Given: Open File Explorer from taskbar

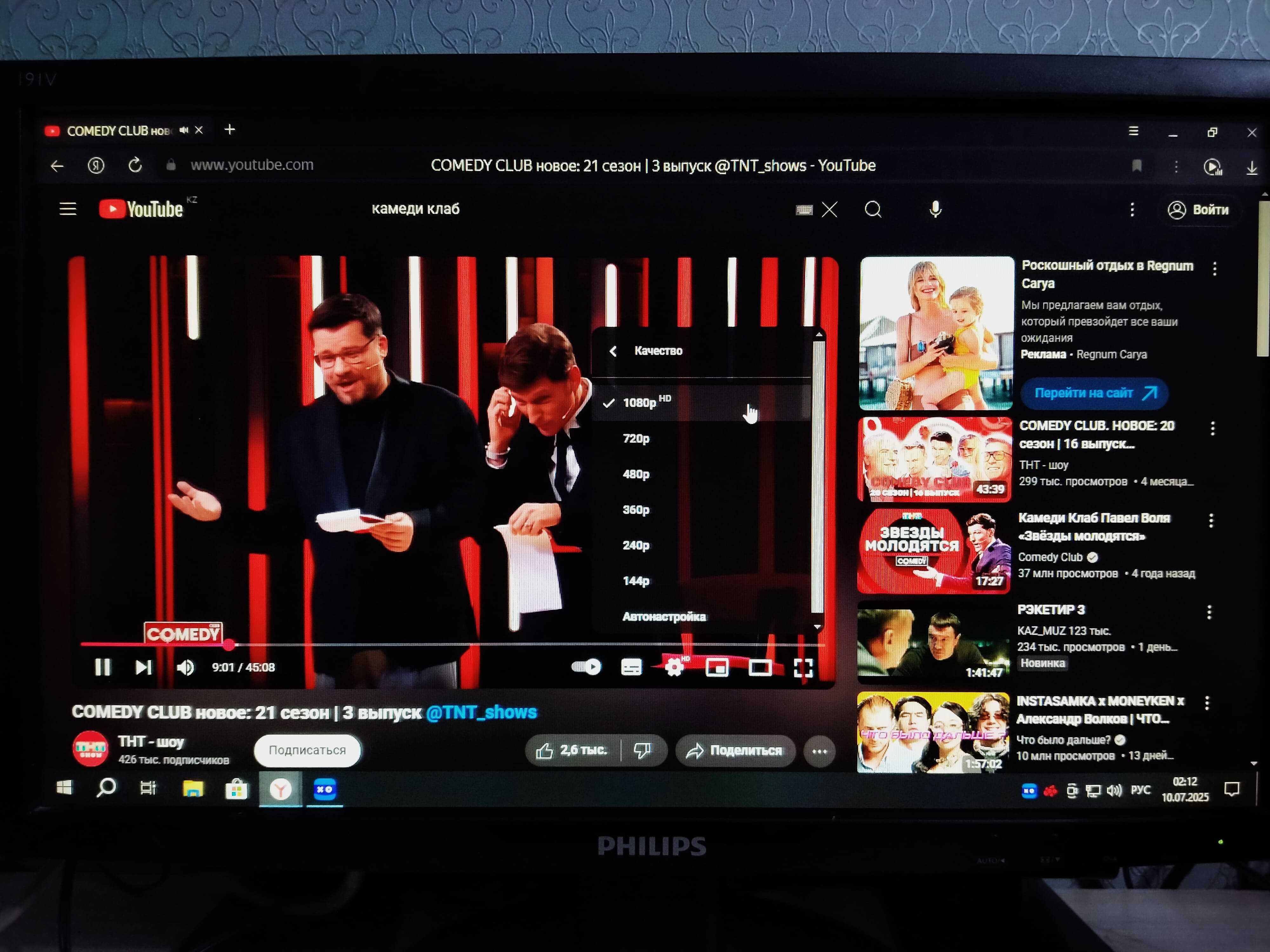Looking at the screenshot, I should pyautogui.click(x=193, y=789).
